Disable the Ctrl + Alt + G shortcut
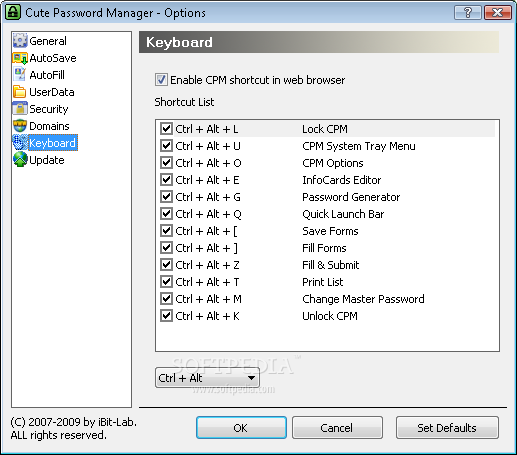 tap(166, 197)
